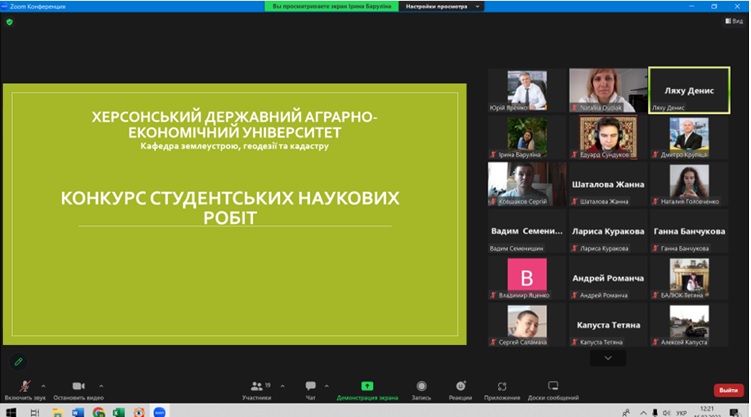Open the Вид view layout menu

click(734, 21)
